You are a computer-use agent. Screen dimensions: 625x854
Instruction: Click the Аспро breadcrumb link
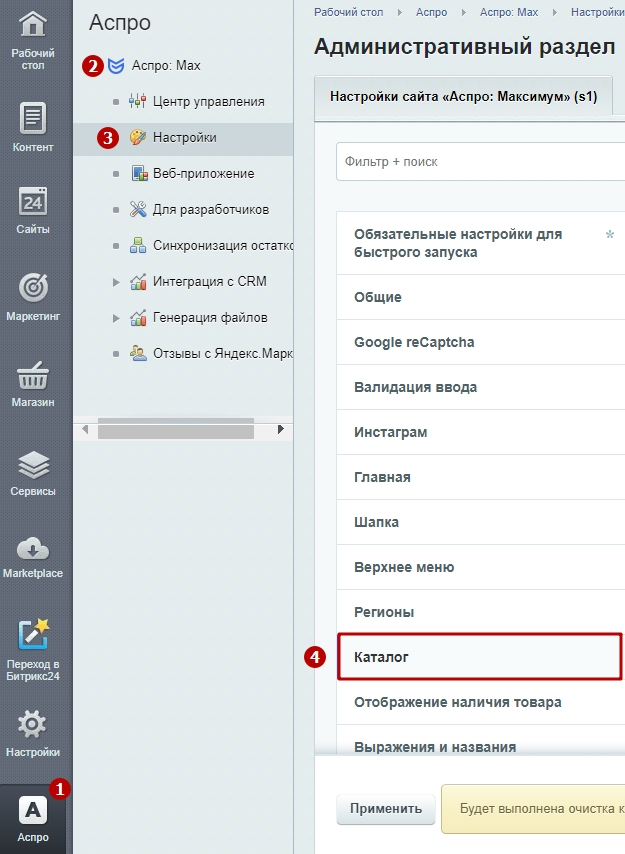pos(432,12)
